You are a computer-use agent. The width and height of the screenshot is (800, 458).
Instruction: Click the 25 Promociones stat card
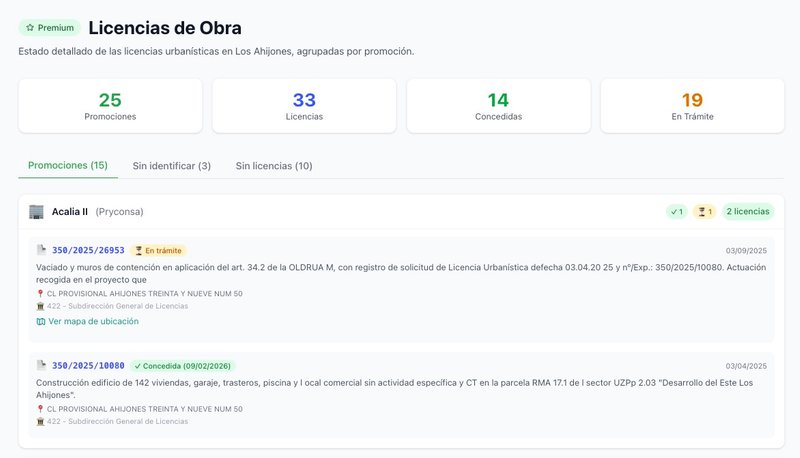pyautogui.click(x=110, y=106)
